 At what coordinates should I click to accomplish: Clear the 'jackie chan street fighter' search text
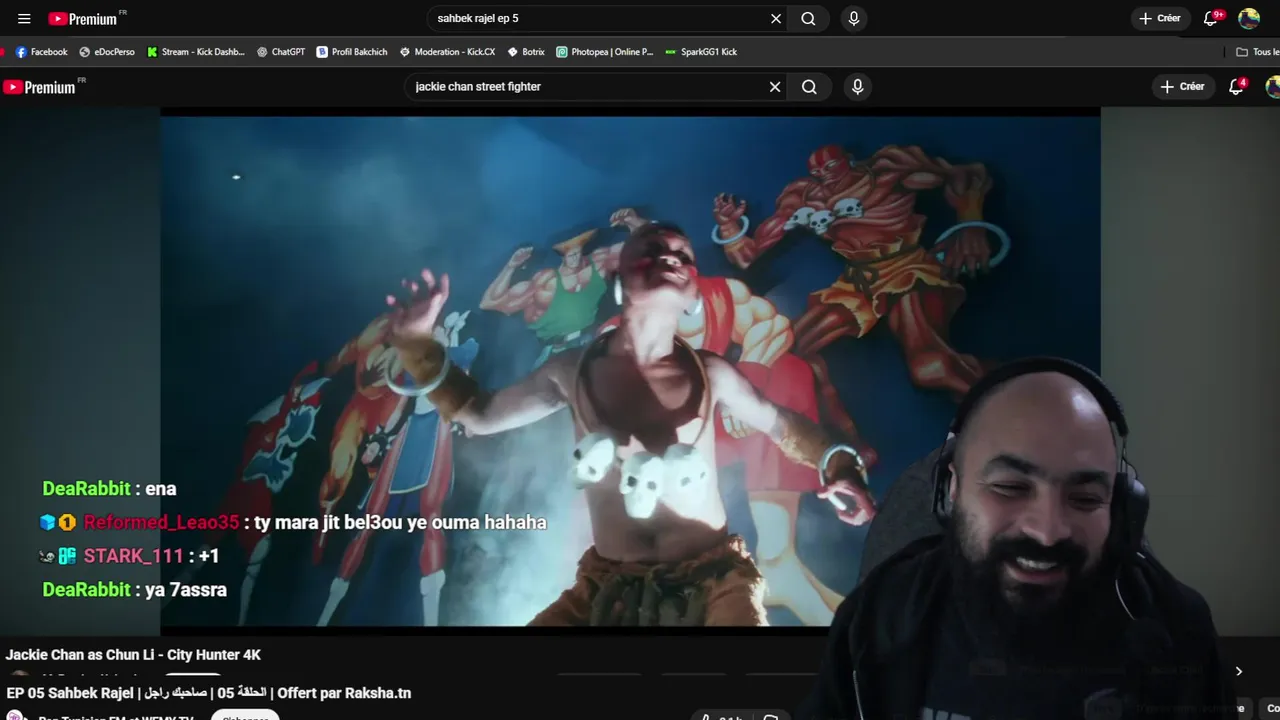tap(775, 87)
